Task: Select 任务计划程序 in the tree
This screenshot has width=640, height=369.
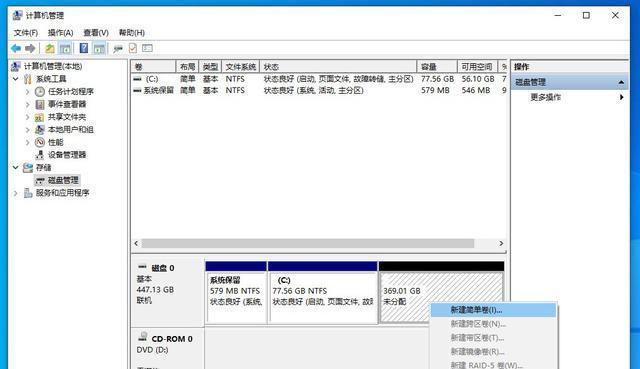Action: pyautogui.click(x=71, y=91)
